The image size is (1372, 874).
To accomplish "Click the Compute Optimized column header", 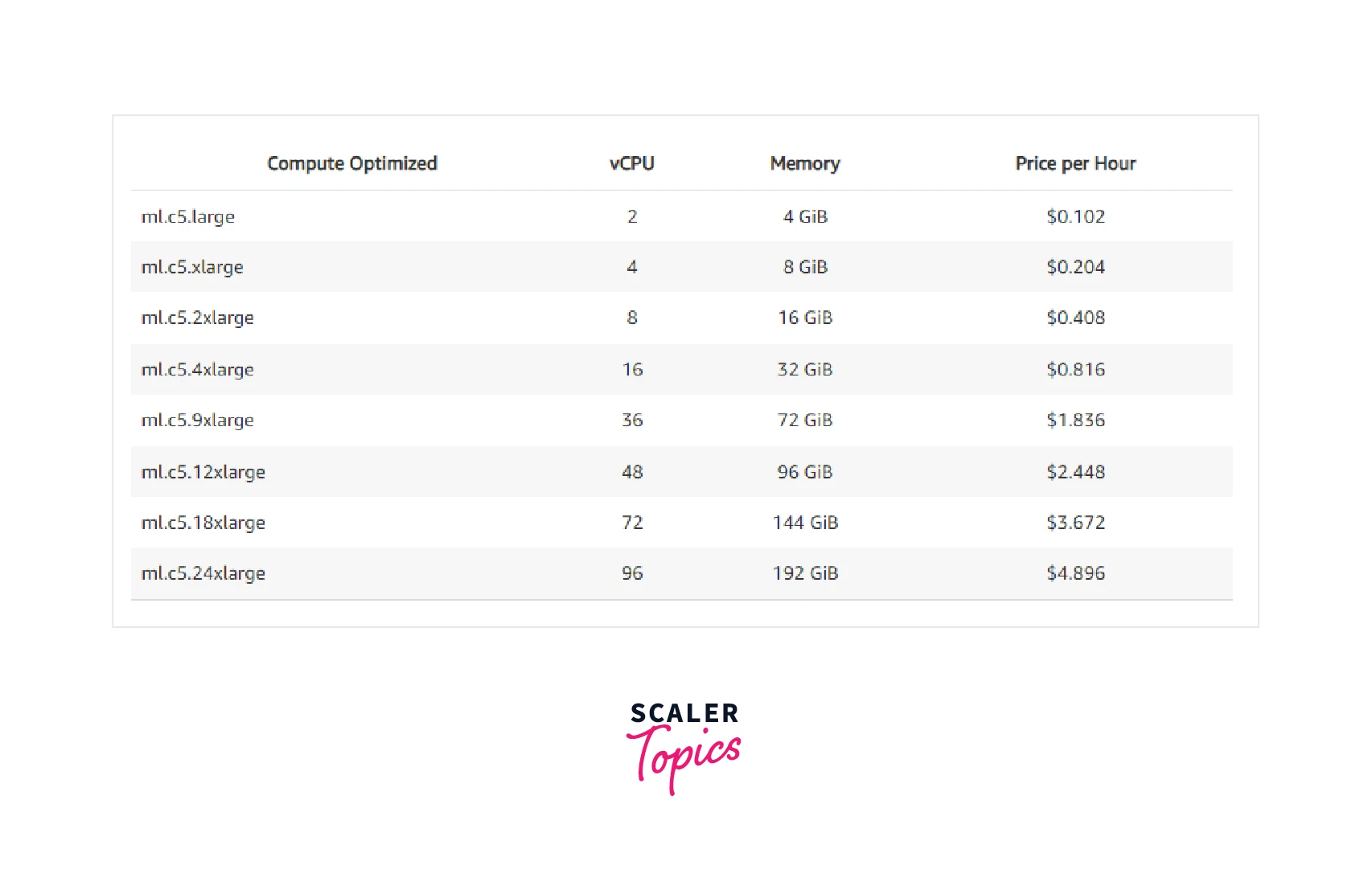I will coord(351,163).
